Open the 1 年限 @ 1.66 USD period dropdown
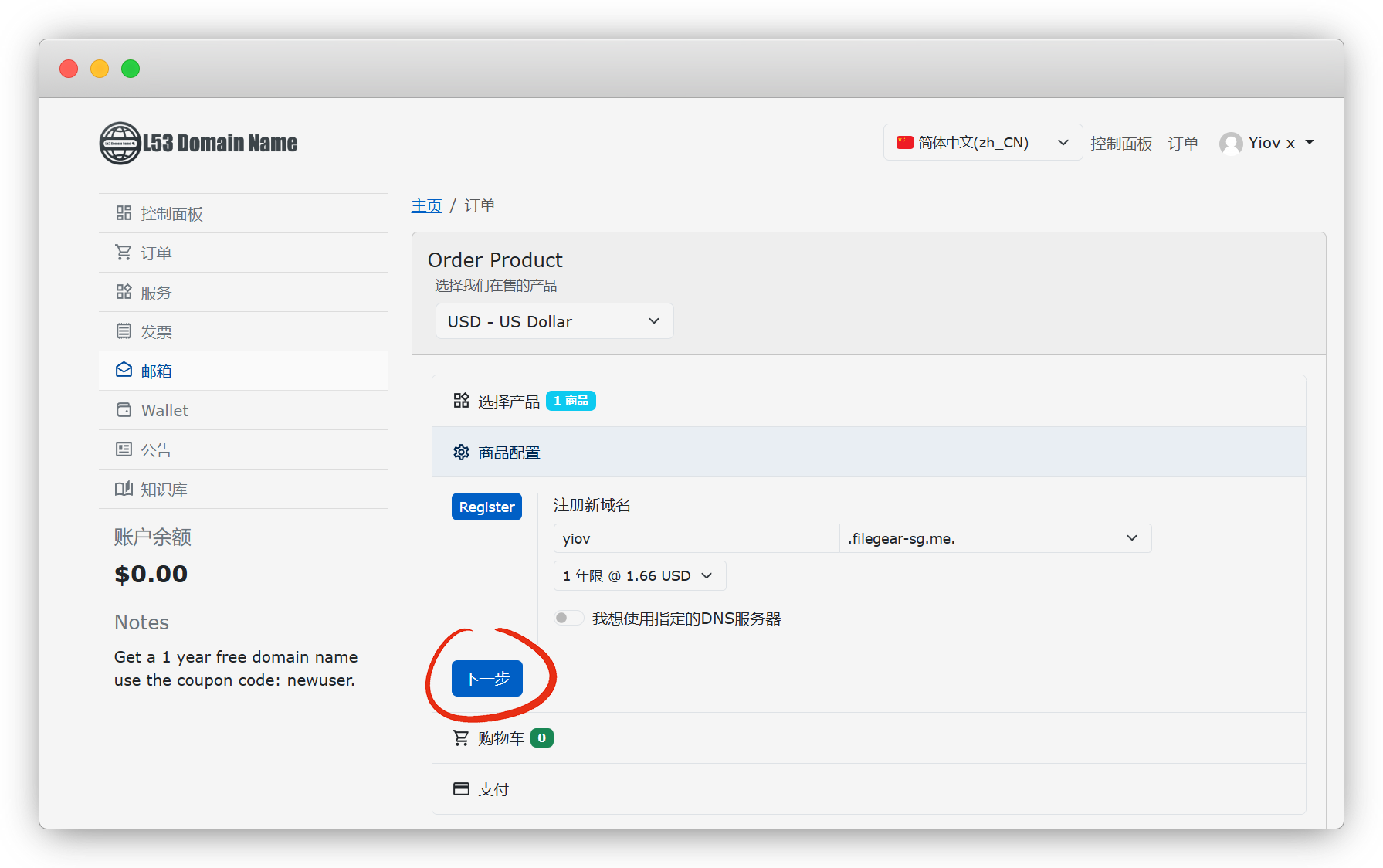This screenshot has width=1383, height=868. (639, 576)
